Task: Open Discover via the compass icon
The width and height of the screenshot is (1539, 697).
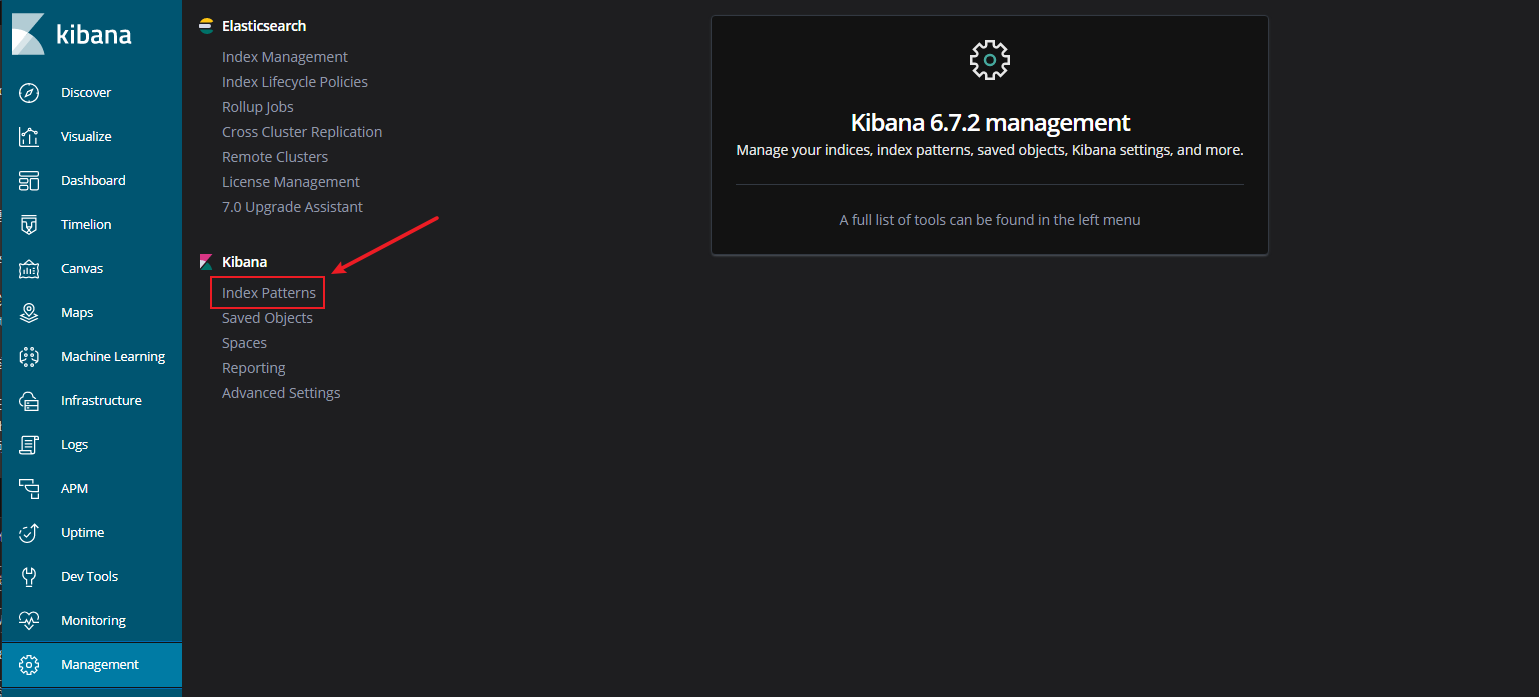Action: coord(29,93)
